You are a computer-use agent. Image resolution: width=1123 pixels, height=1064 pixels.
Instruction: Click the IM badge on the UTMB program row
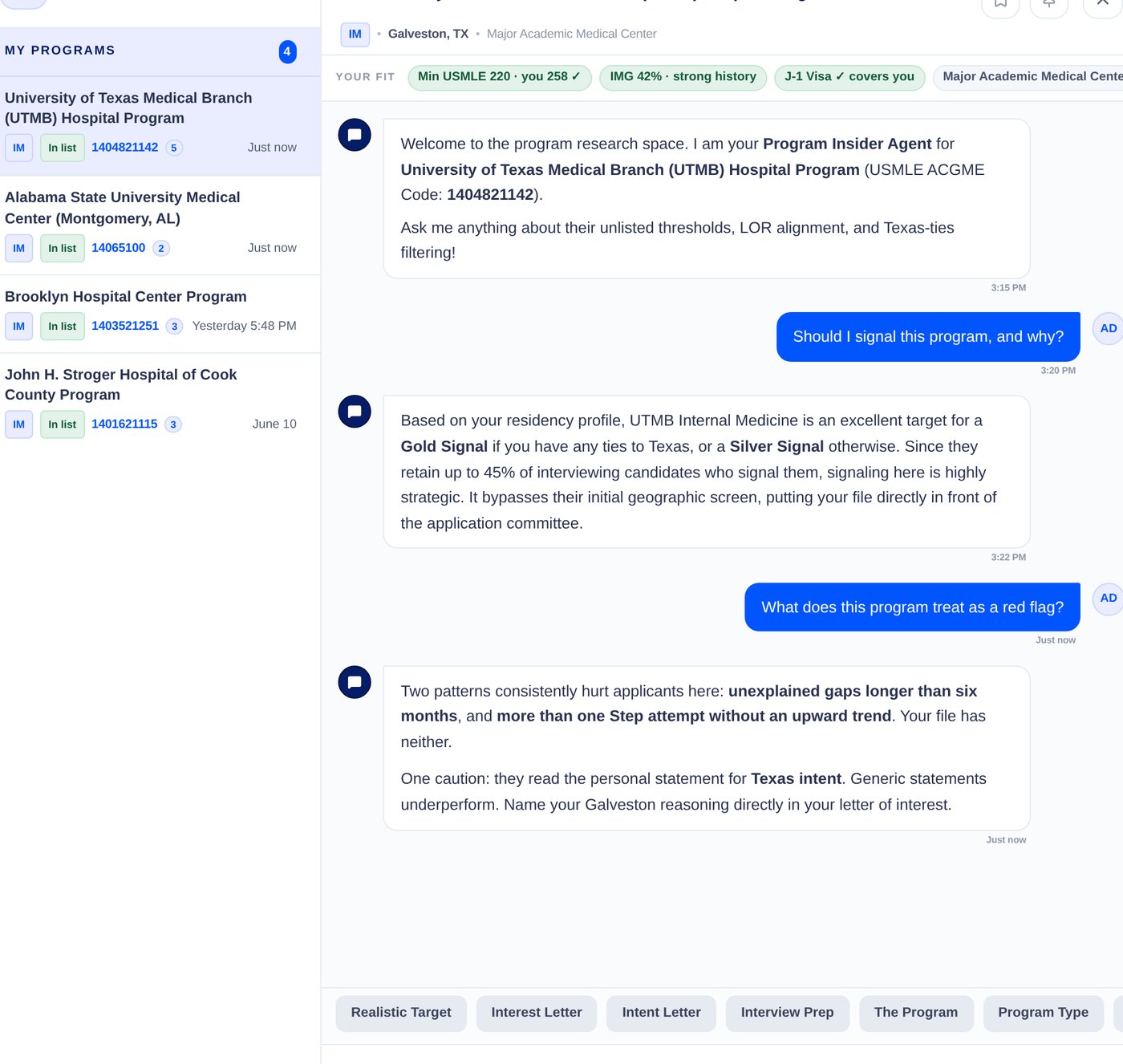[19, 148]
